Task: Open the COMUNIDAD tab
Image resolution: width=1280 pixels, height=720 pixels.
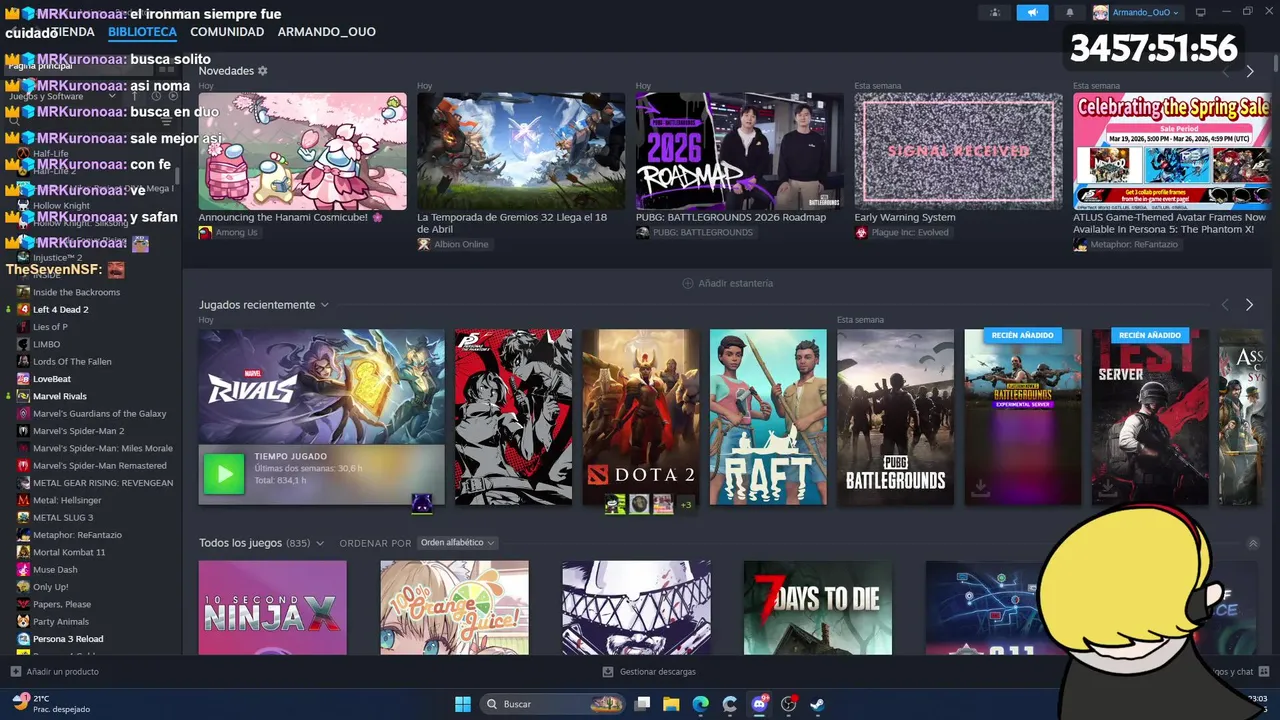Action: (x=227, y=32)
